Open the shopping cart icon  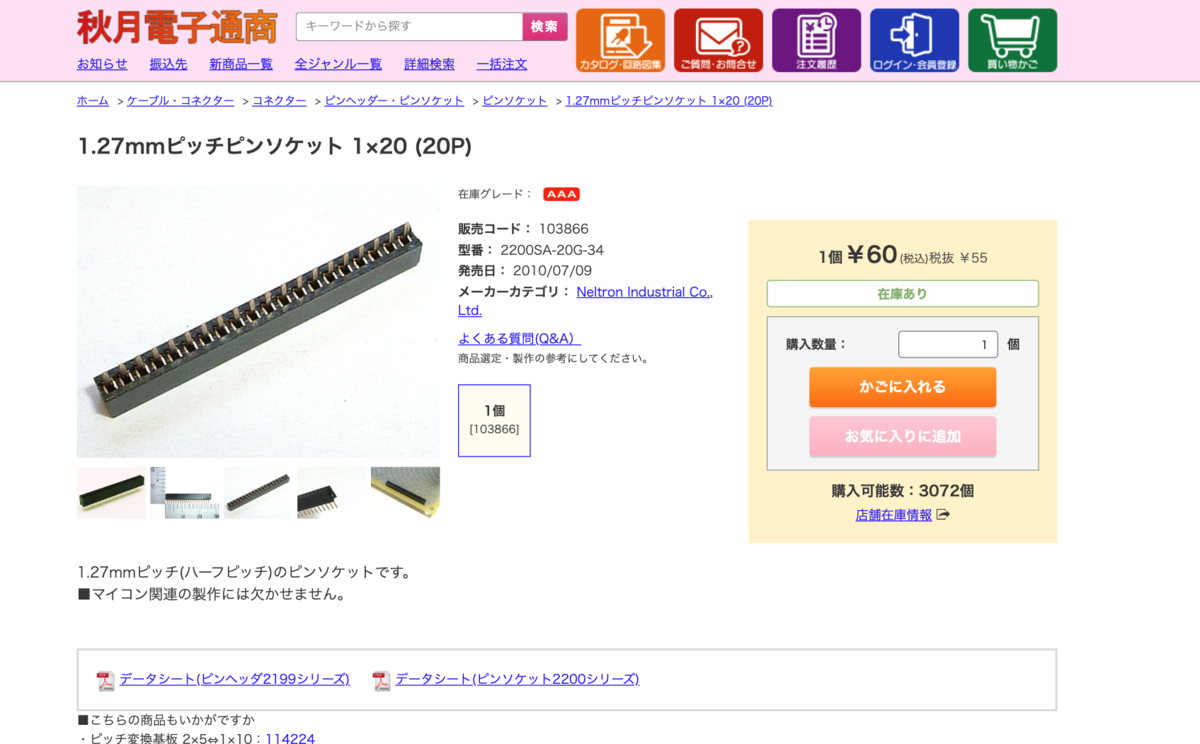coord(1012,41)
